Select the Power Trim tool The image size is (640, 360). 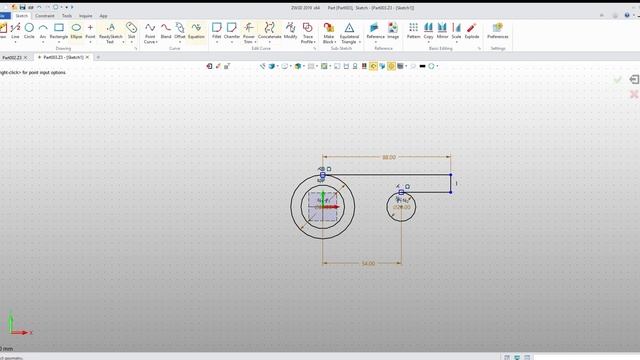click(249, 33)
